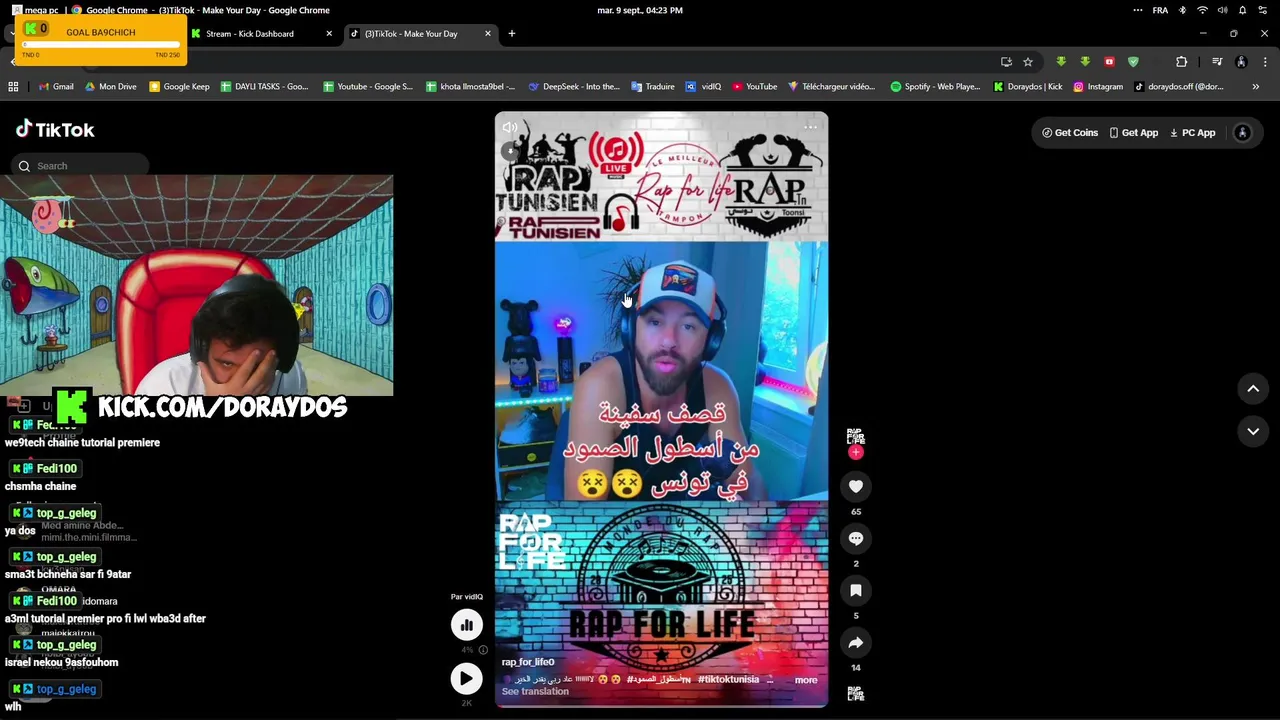Go to previous video with up chevron

click(x=1253, y=389)
